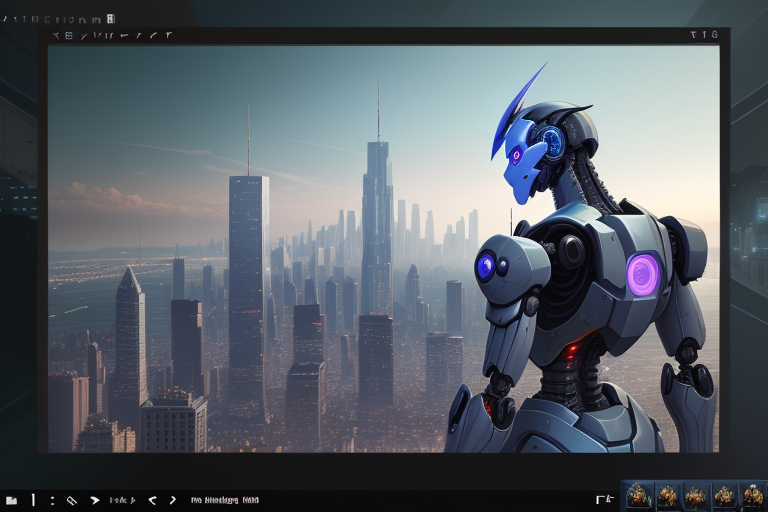Open the vertical dots options menu

52,499
